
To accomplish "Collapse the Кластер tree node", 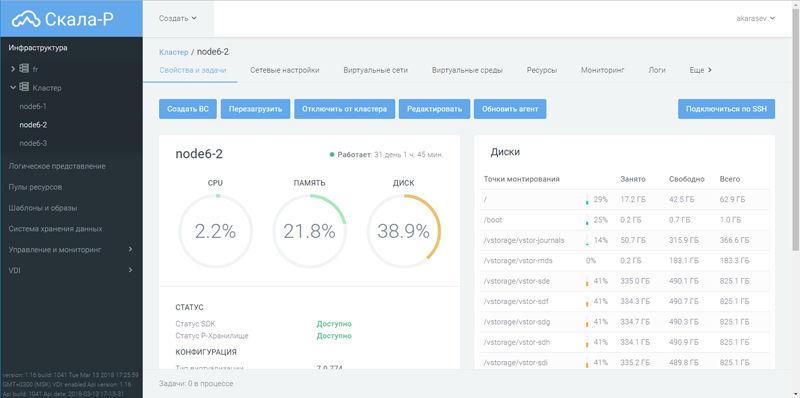I will coord(13,87).
